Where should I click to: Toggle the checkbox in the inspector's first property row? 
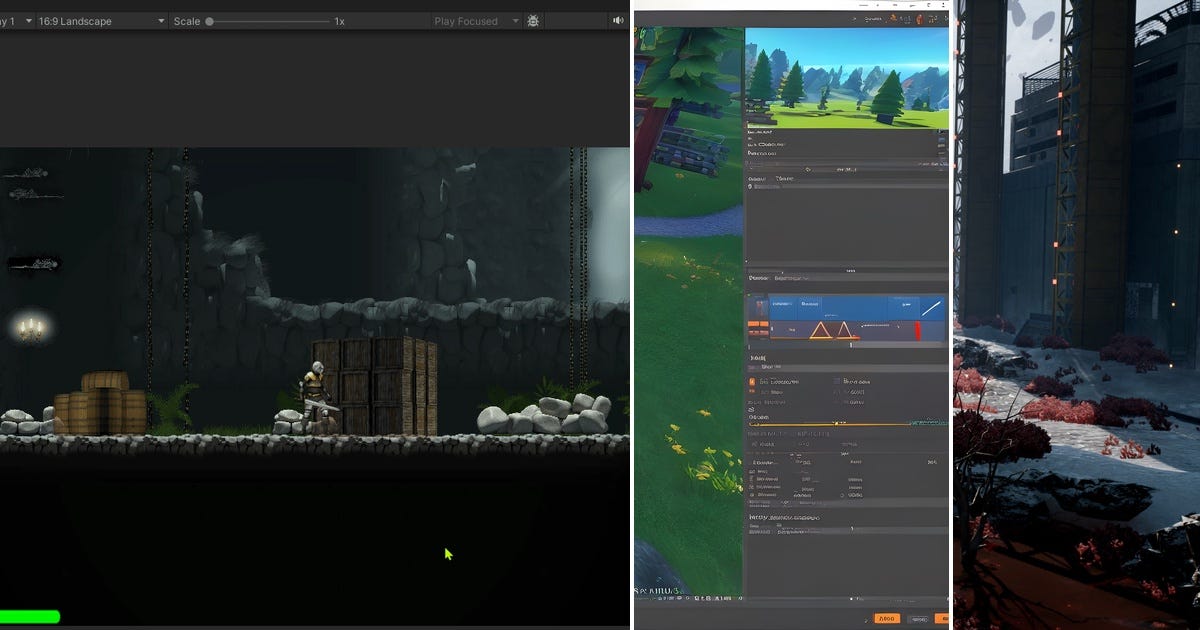pos(836,381)
